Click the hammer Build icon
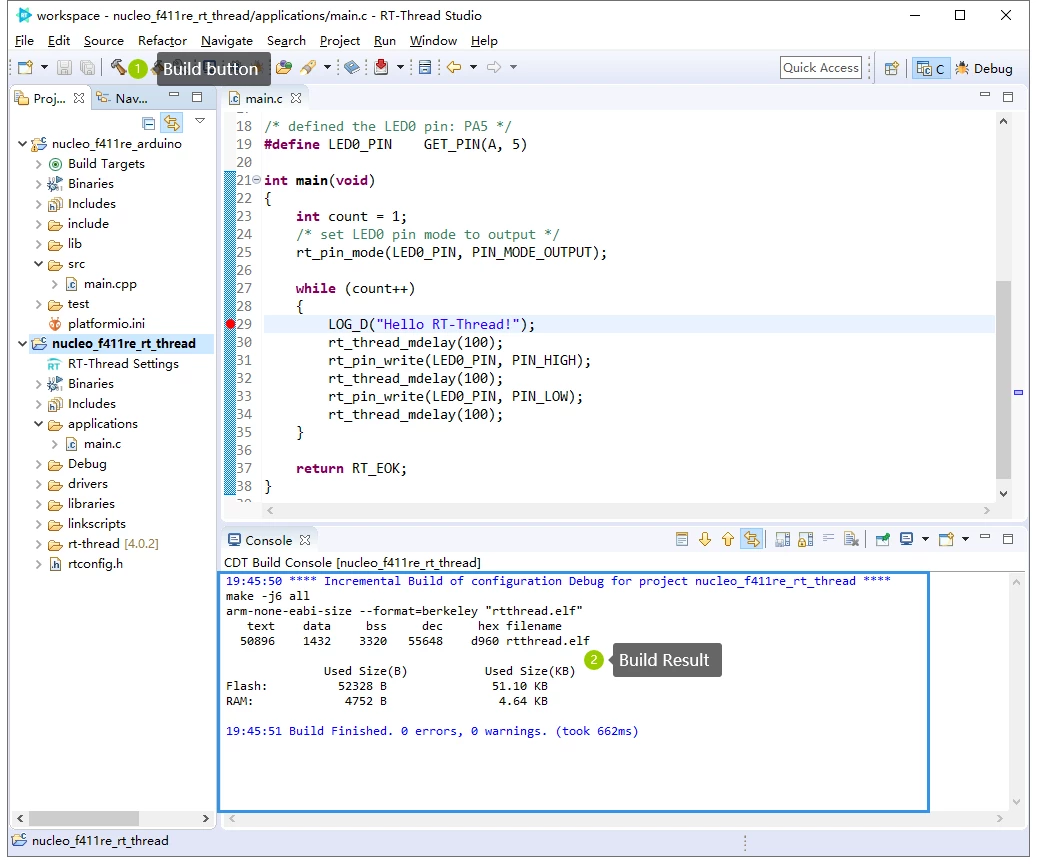 pyautogui.click(x=118, y=67)
